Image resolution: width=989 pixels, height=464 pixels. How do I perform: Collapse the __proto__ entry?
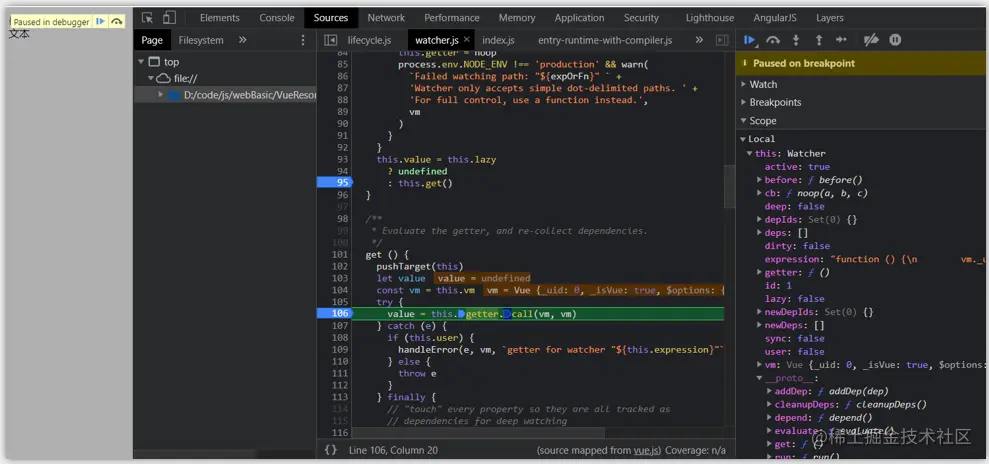[759, 378]
